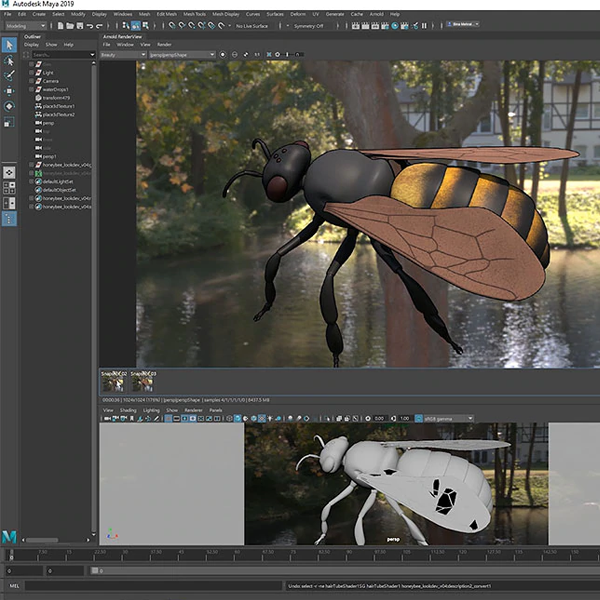Pick the Paint Selection brush tool

click(9, 75)
